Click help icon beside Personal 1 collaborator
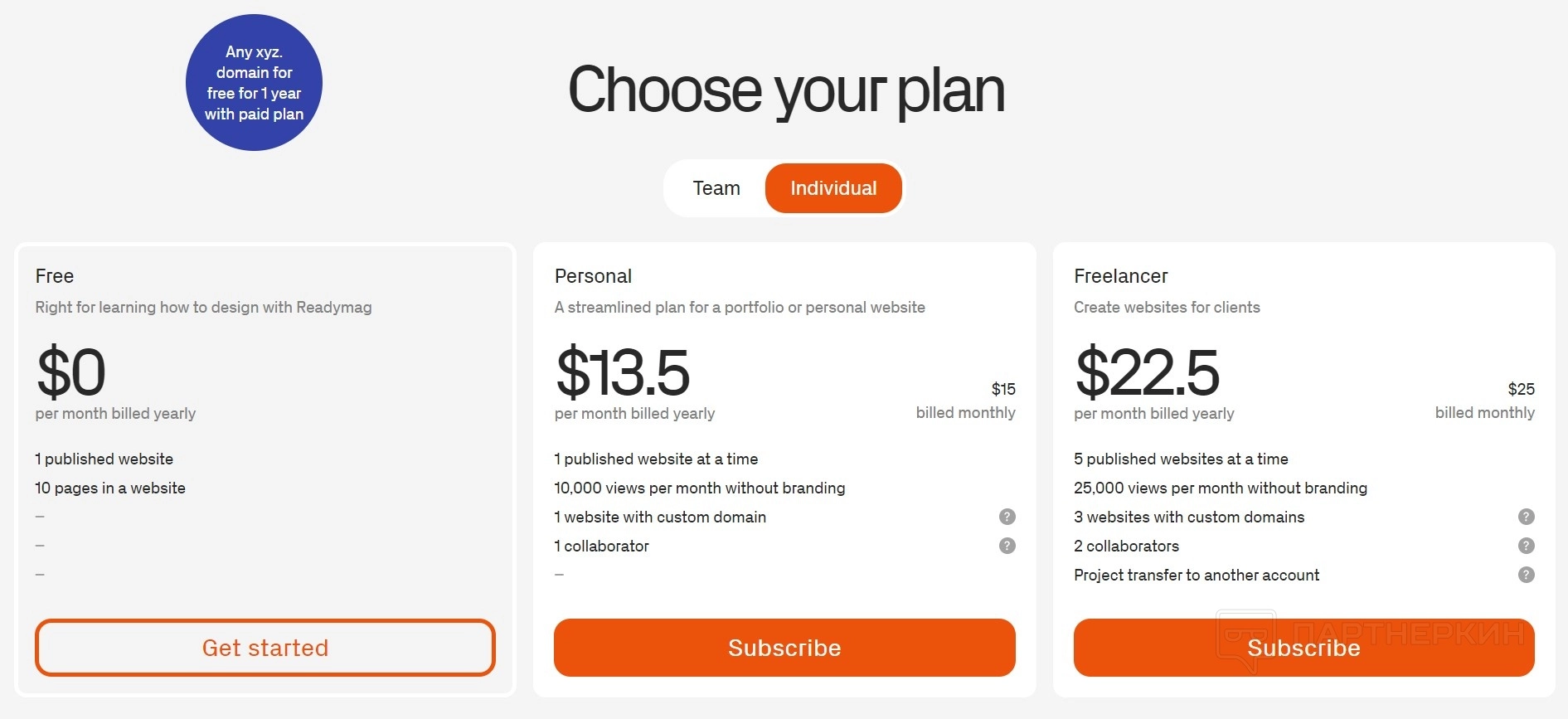The height and width of the screenshot is (719, 1568). click(x=1007, y=546)
